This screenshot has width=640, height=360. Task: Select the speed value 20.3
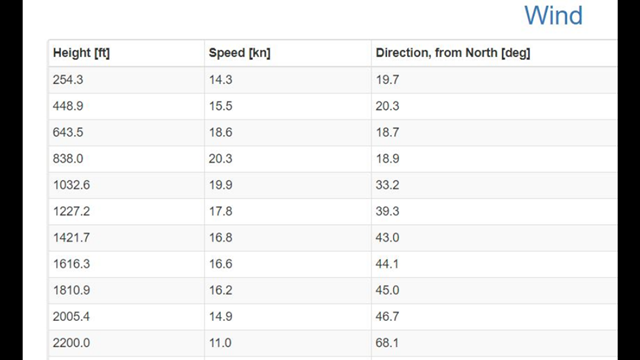click(x=220, y=159)
